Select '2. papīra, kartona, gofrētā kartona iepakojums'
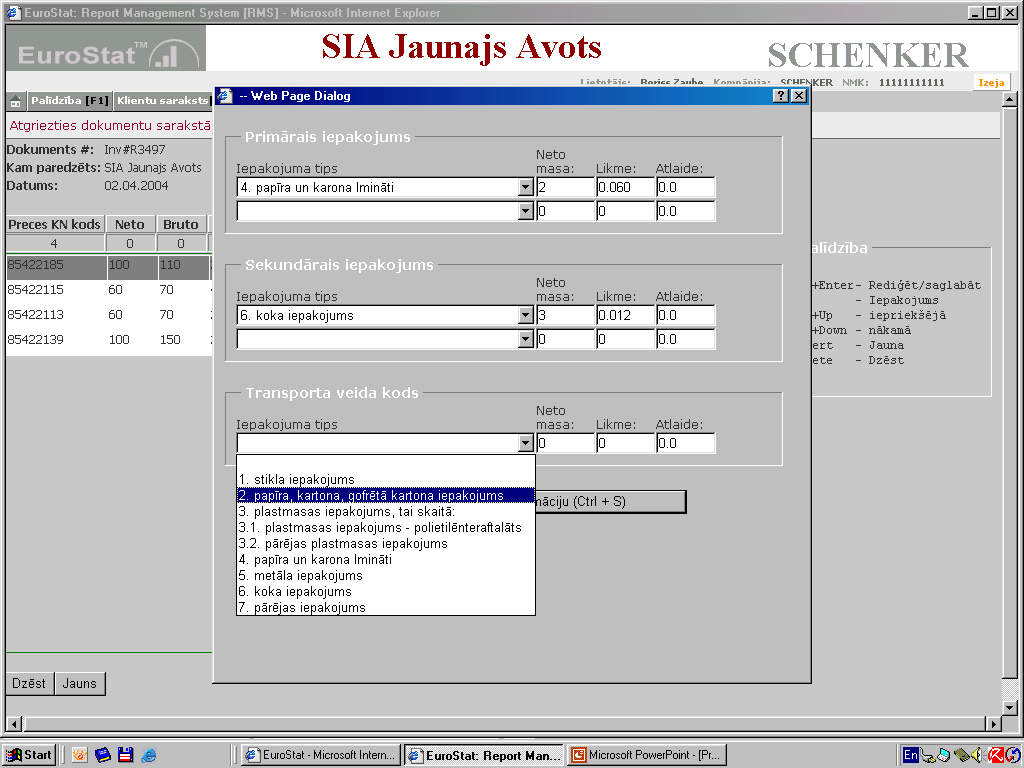The height and width of the screenshot is (768, 1024). [386, 496]
